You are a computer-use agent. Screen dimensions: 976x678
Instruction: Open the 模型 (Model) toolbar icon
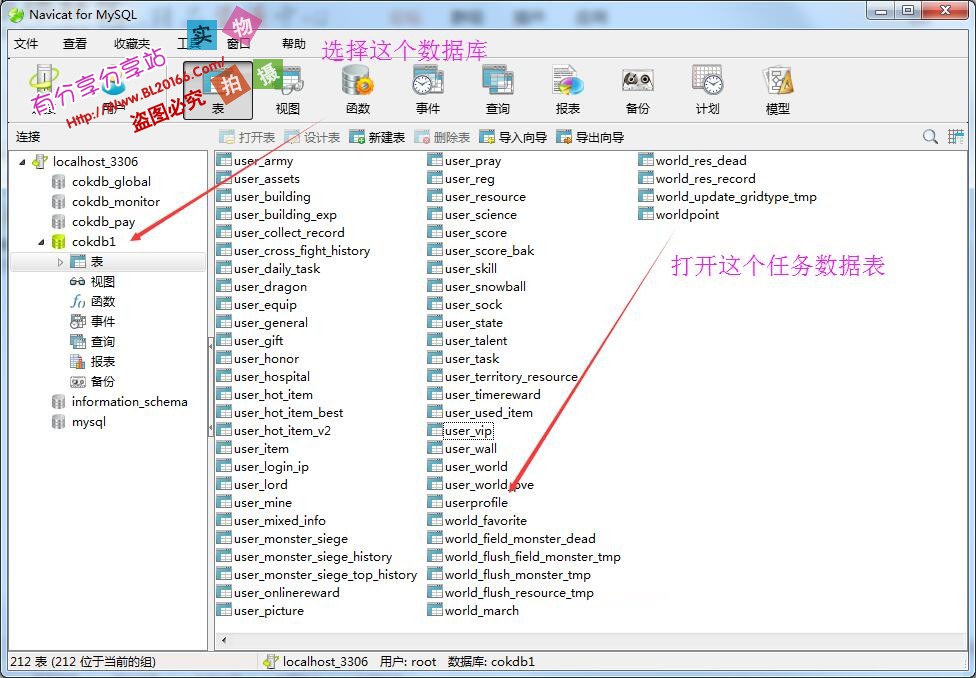pos(777,90)
